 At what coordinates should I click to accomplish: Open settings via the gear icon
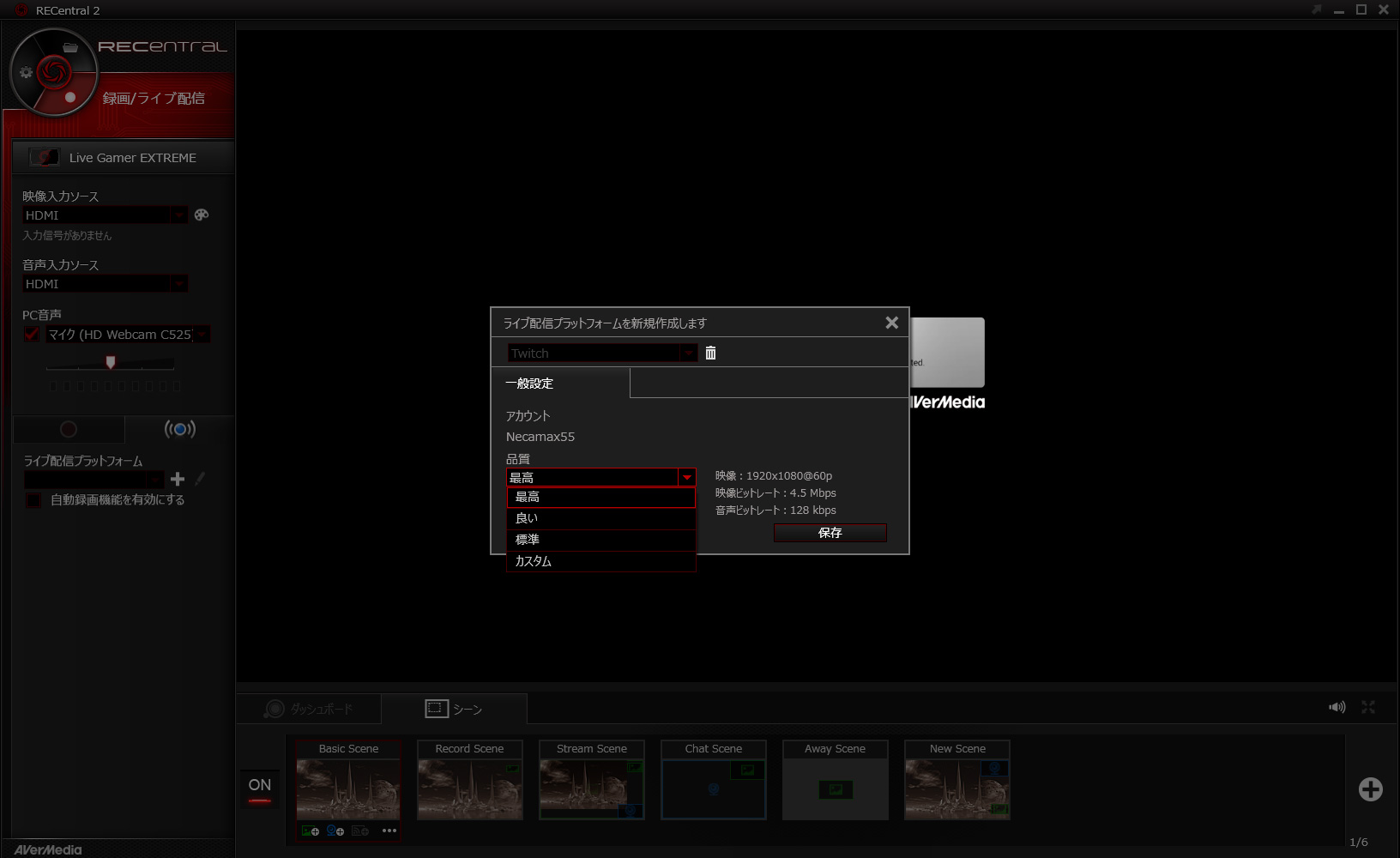(26, 73)
